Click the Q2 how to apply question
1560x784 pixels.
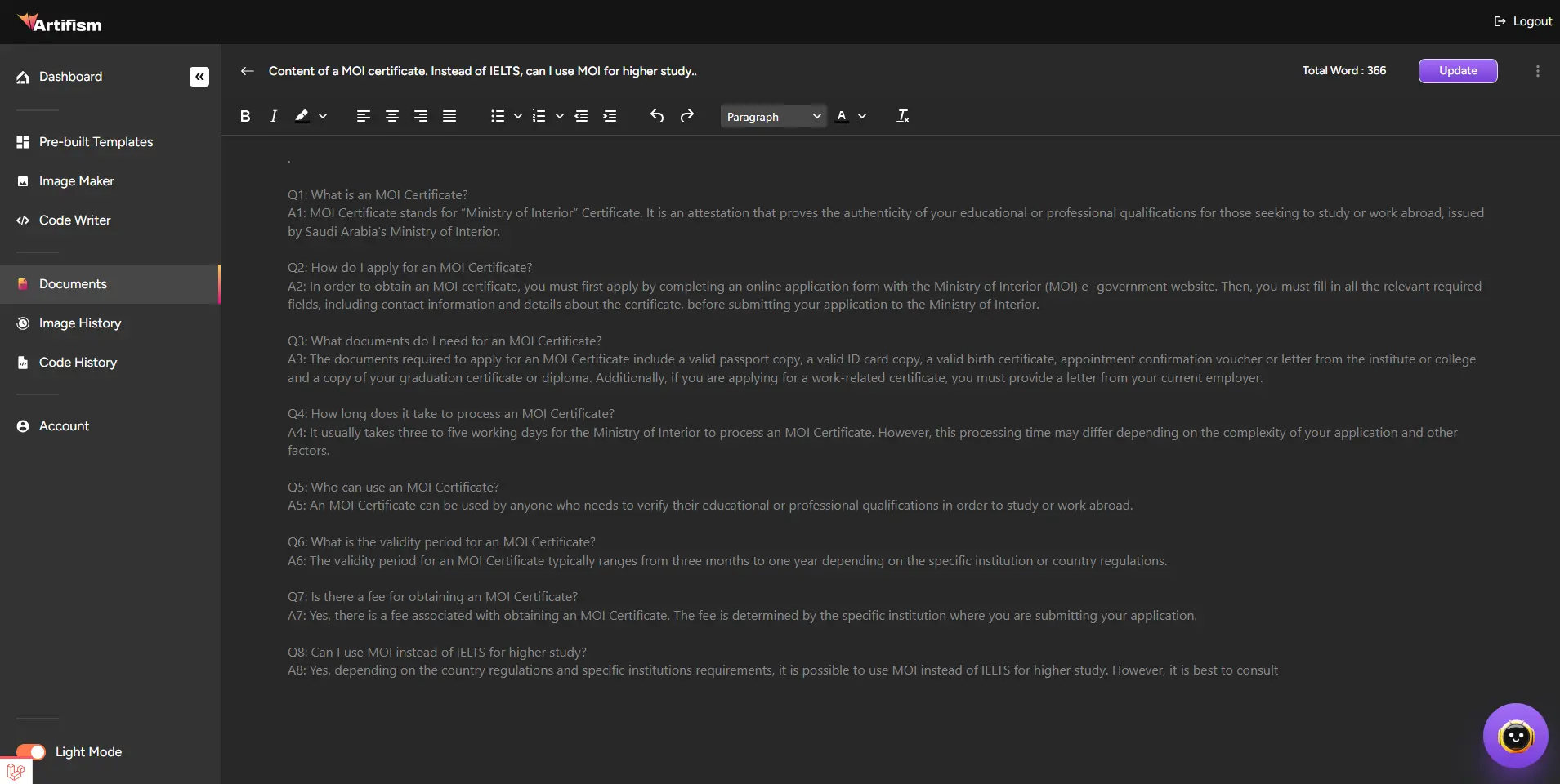coord(409,268)
